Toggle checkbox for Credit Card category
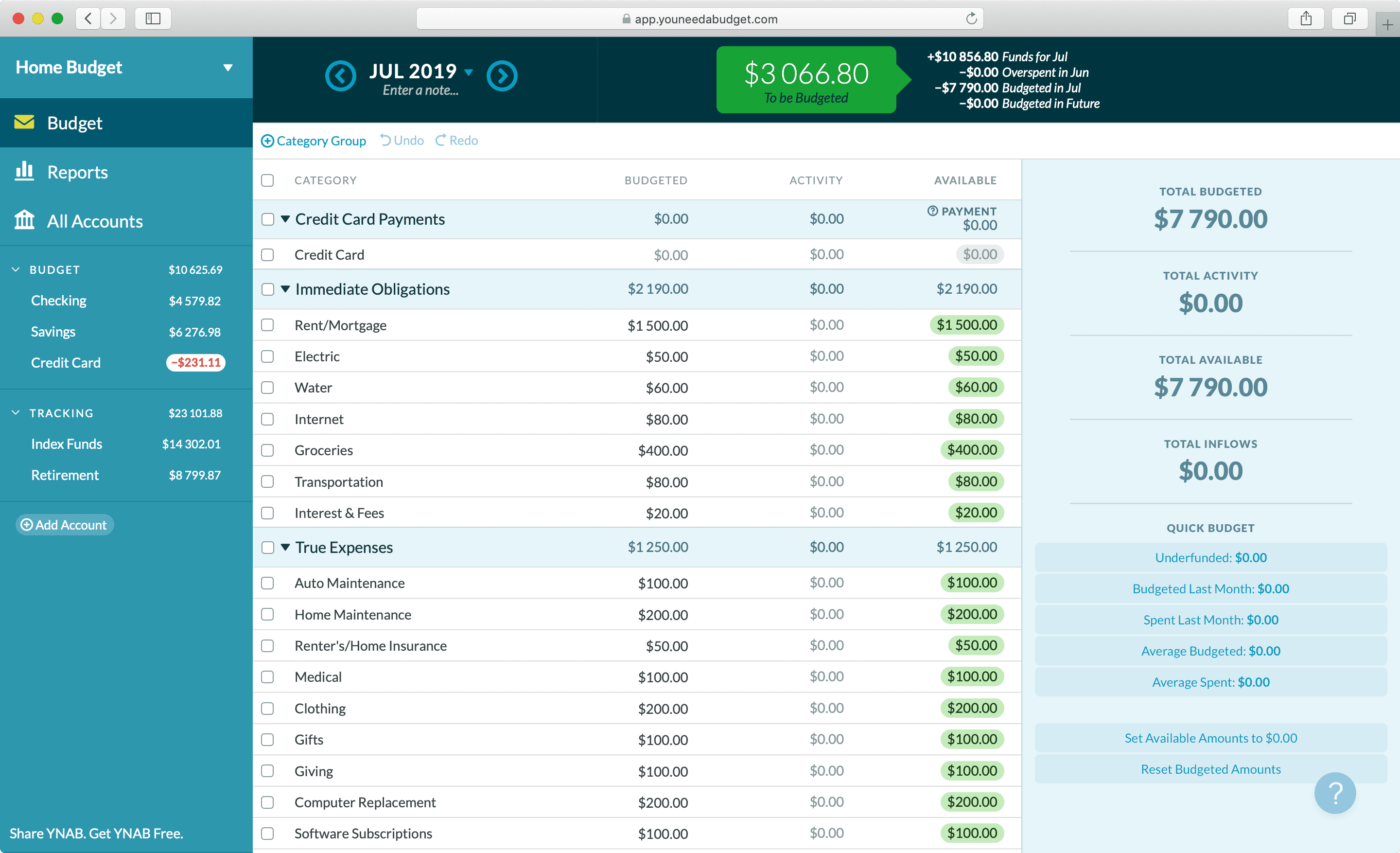This screenshot has height=853, width=1400. tap(267, 254)
